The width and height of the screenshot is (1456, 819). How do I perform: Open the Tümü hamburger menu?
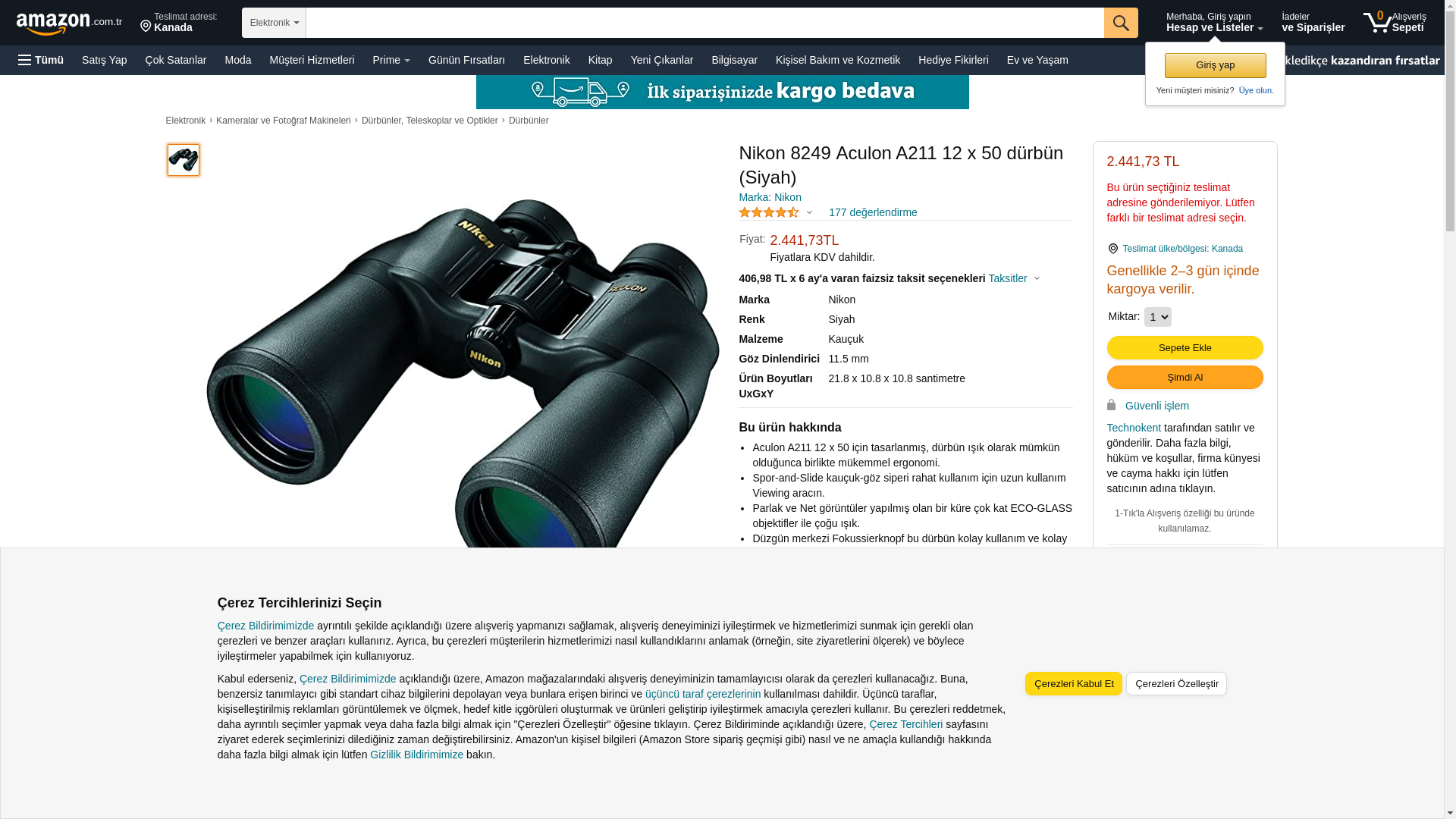tap(41, 60)
